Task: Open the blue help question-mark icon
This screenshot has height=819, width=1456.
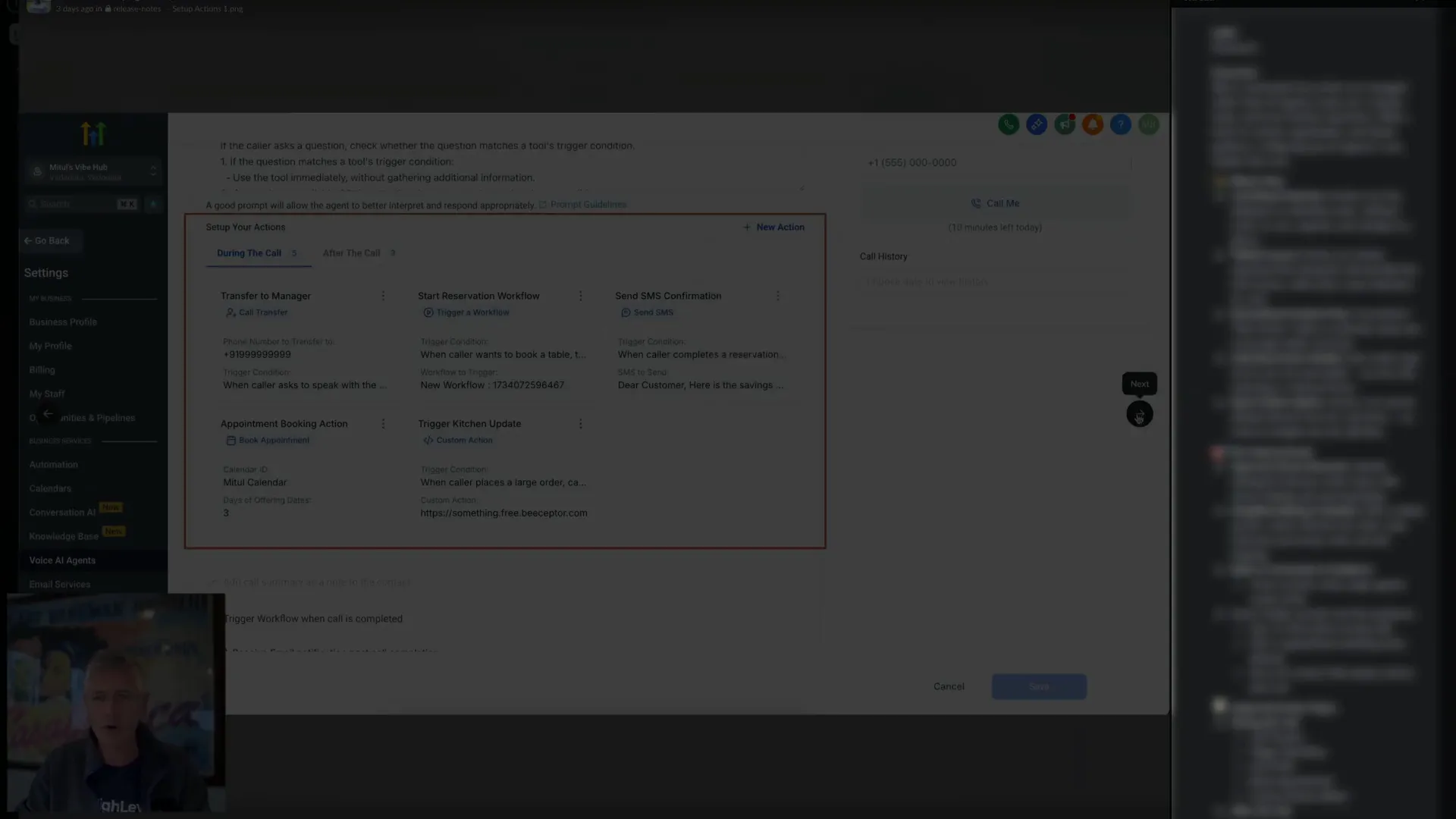Action: pos(1121,124)
